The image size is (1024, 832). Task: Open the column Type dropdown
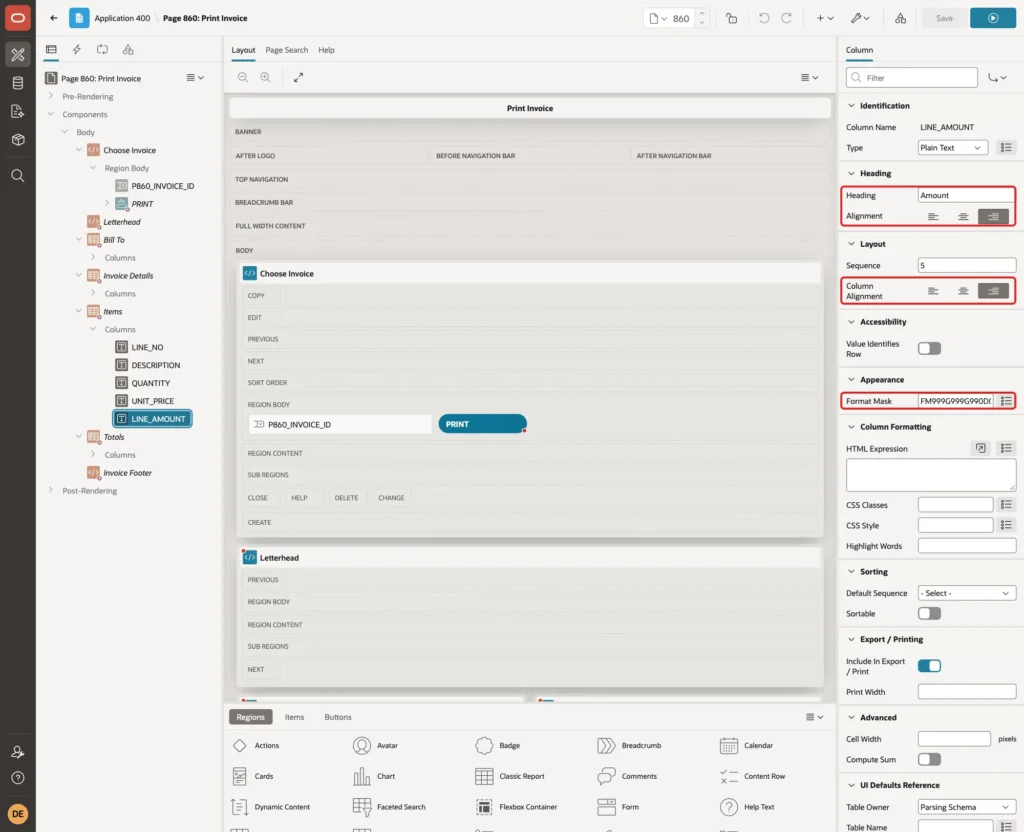coord(952,148)
